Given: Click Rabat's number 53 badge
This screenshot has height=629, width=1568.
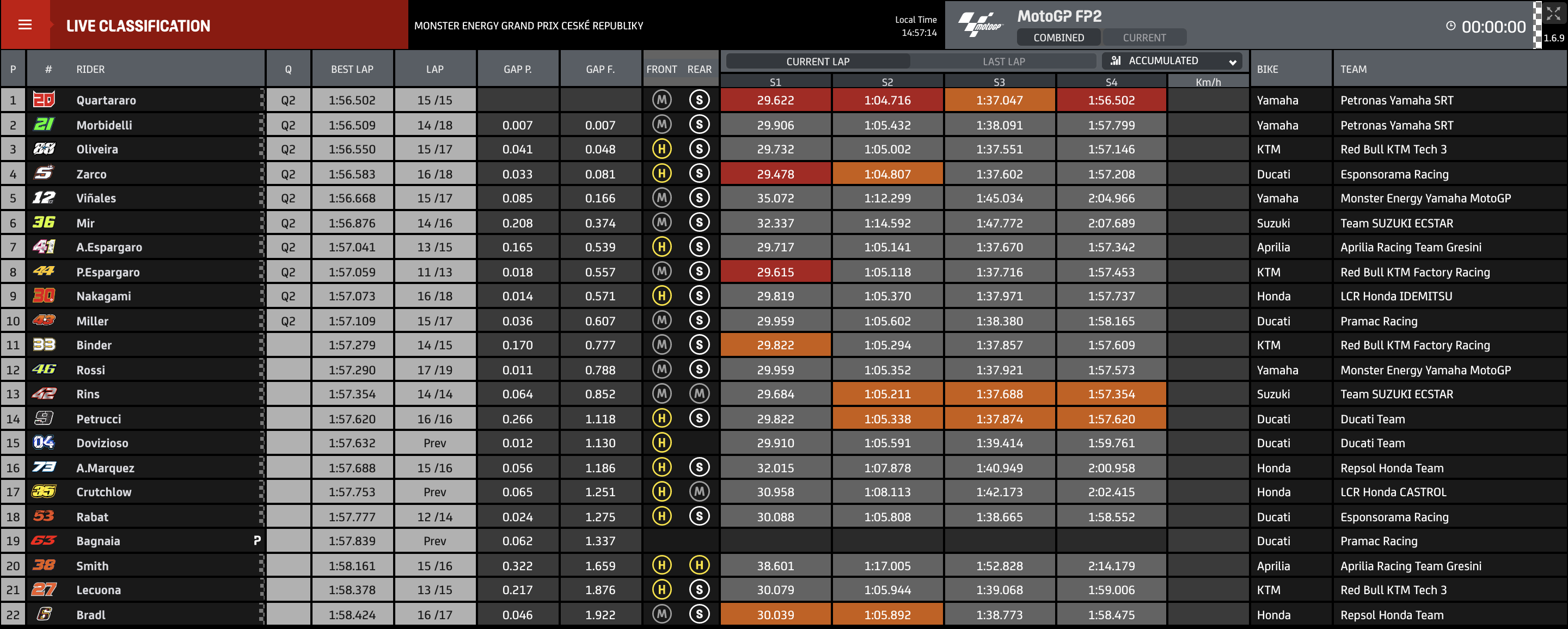Looking at the screenshot, I should [x=44, y=516].
